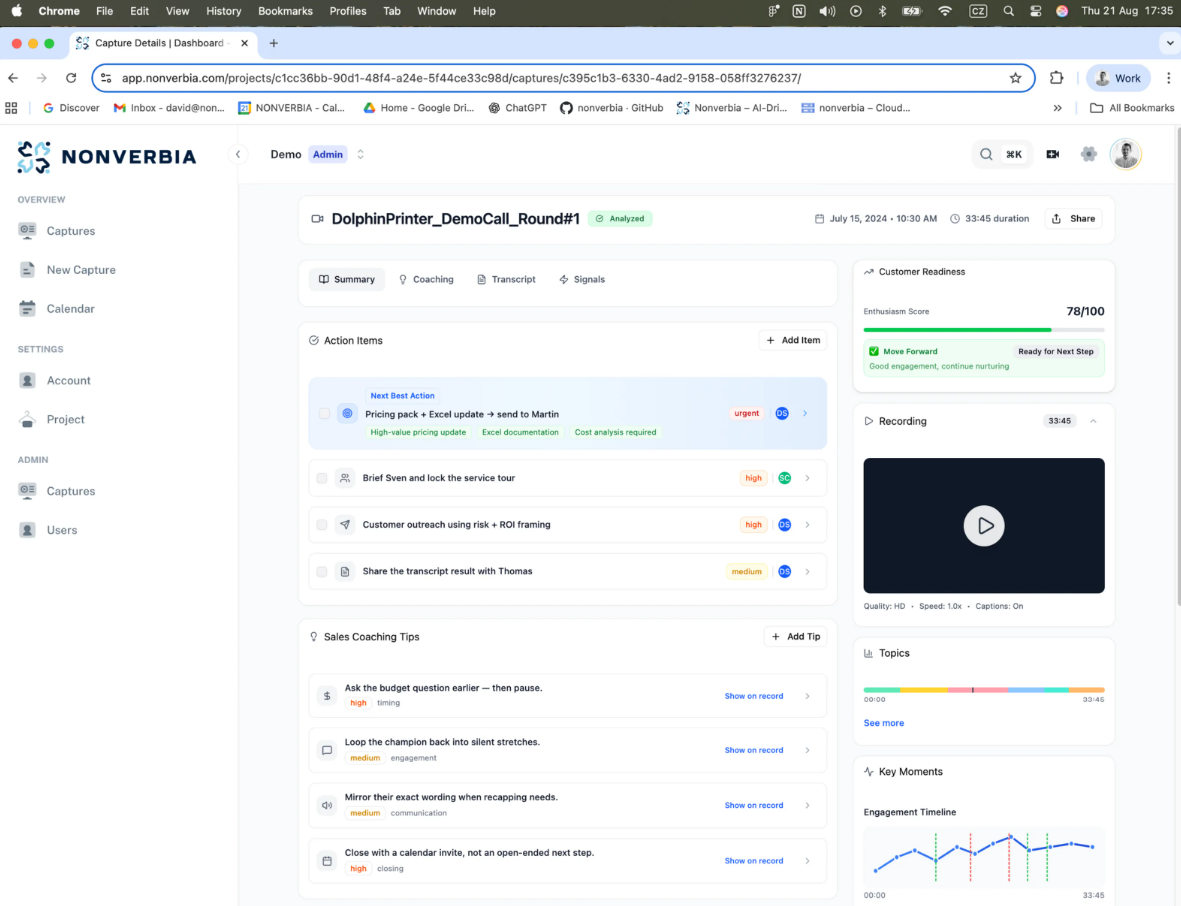Click the New Capture sidebar icon
1181x906 pixels.
tap(27, 269)
